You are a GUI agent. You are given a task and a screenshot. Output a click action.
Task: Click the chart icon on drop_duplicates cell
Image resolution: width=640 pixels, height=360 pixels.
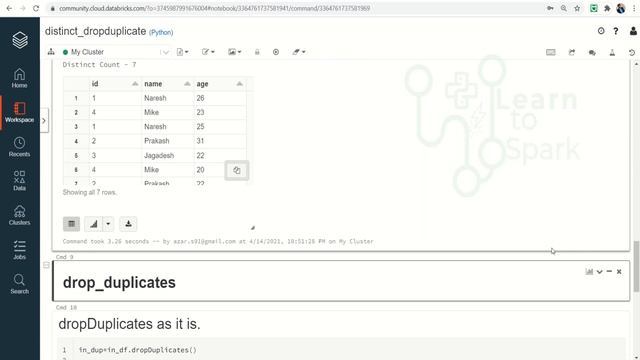[589, 271]
